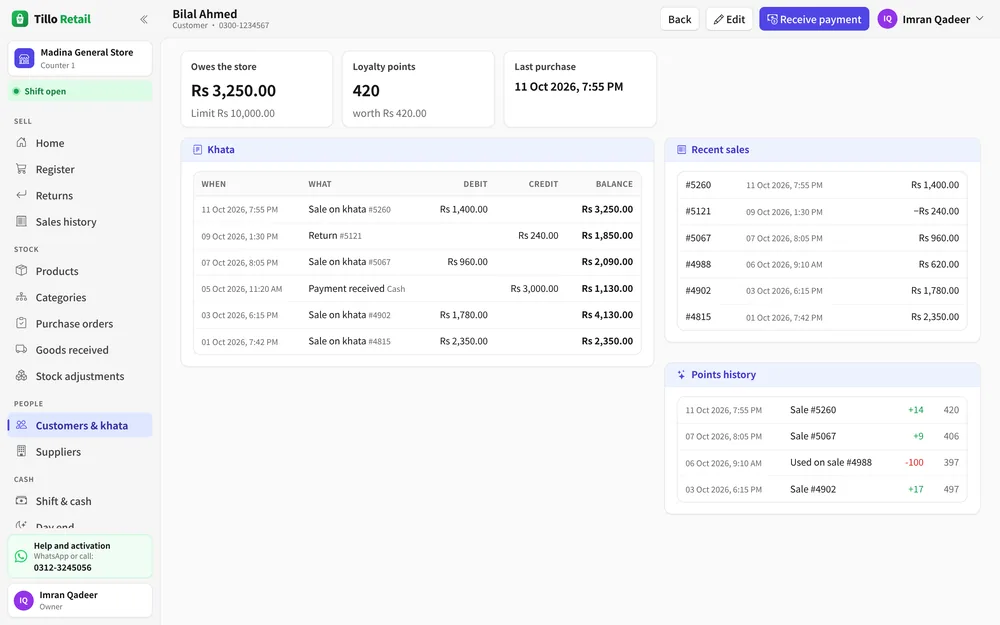1000x625 pixels.
Task: Click the Shift & cash banknote icon
Action: (x=22, y=501)
